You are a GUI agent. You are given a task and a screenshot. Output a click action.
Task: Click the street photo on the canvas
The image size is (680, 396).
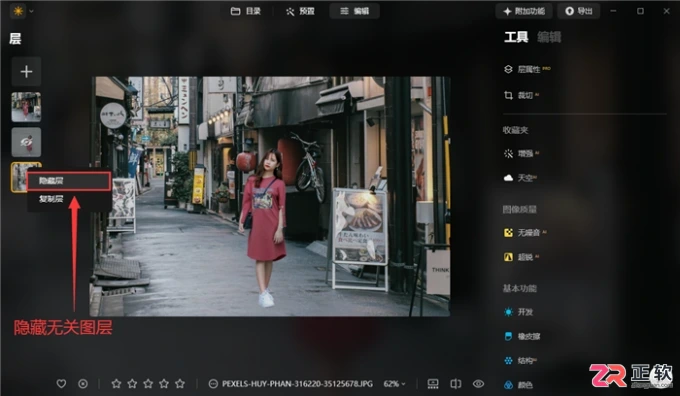pos(271,196)
